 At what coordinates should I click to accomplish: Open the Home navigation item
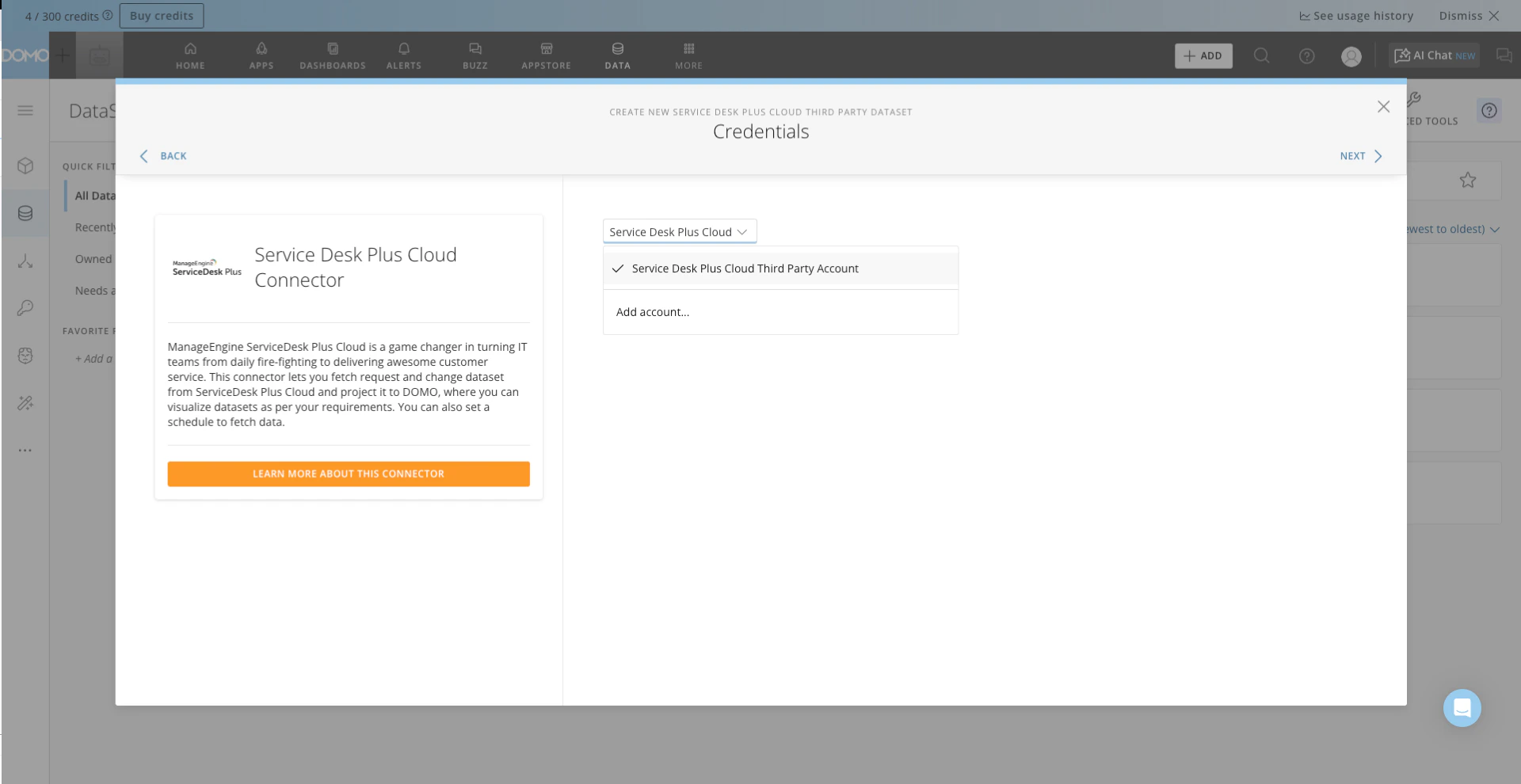(190, 55)
